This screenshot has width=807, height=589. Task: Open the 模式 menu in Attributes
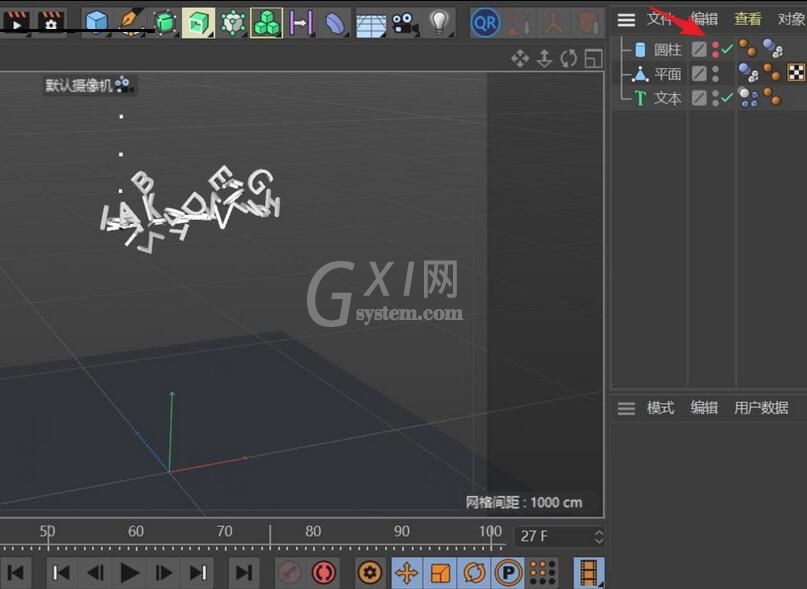[x=660, y=408]
